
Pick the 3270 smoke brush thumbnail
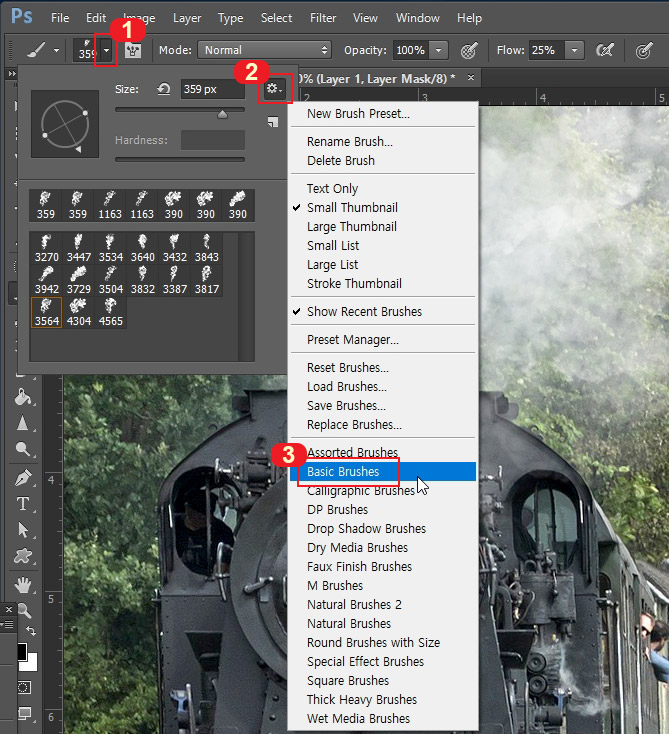[47, 248]
